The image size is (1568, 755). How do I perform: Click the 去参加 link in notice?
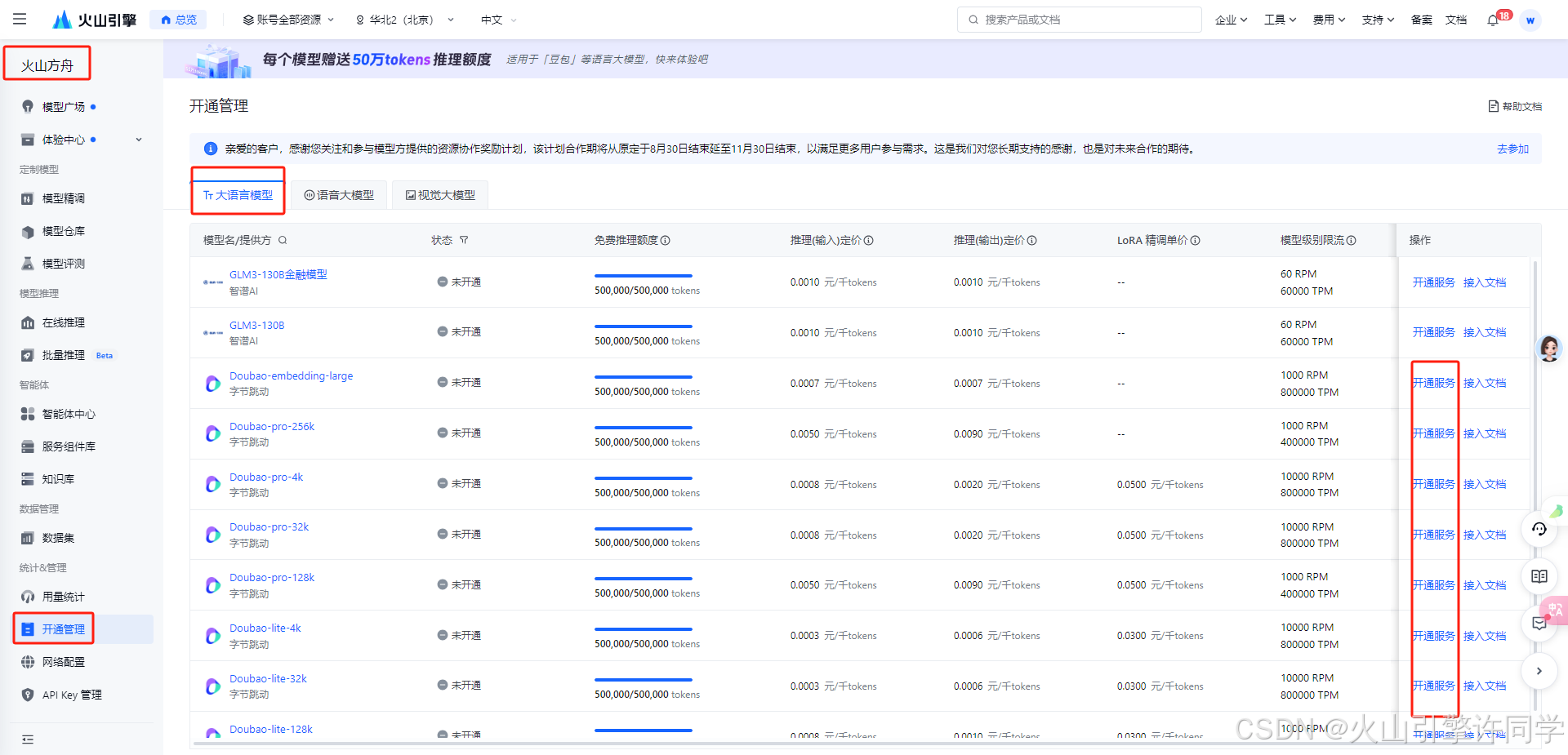point(1512,149)
